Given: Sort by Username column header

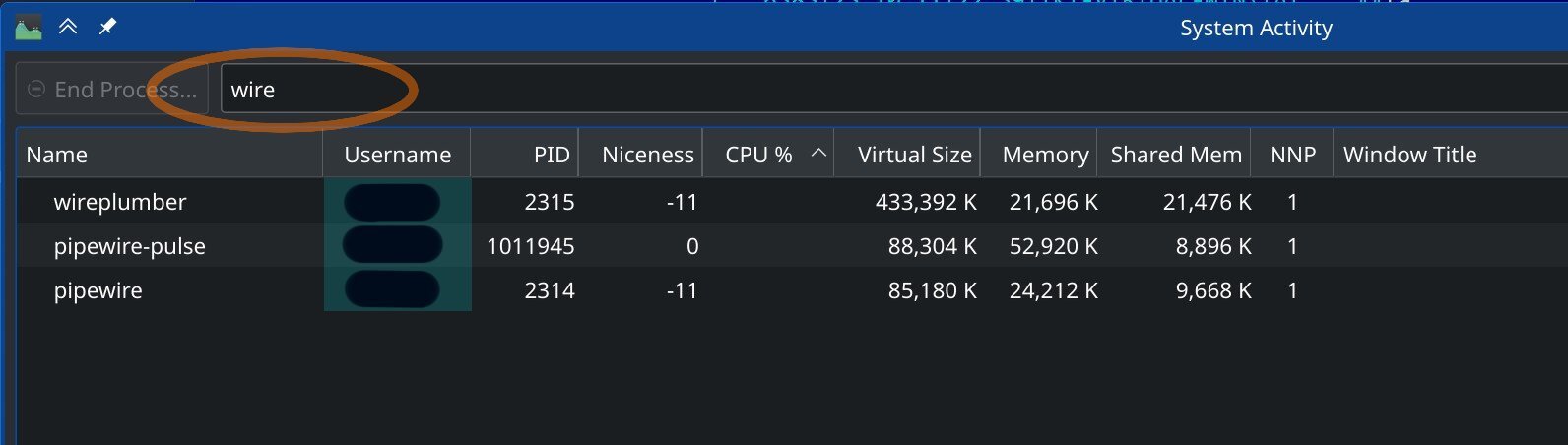Looking at the screenshot, I should pyautogui.click(x=397, y=155).
